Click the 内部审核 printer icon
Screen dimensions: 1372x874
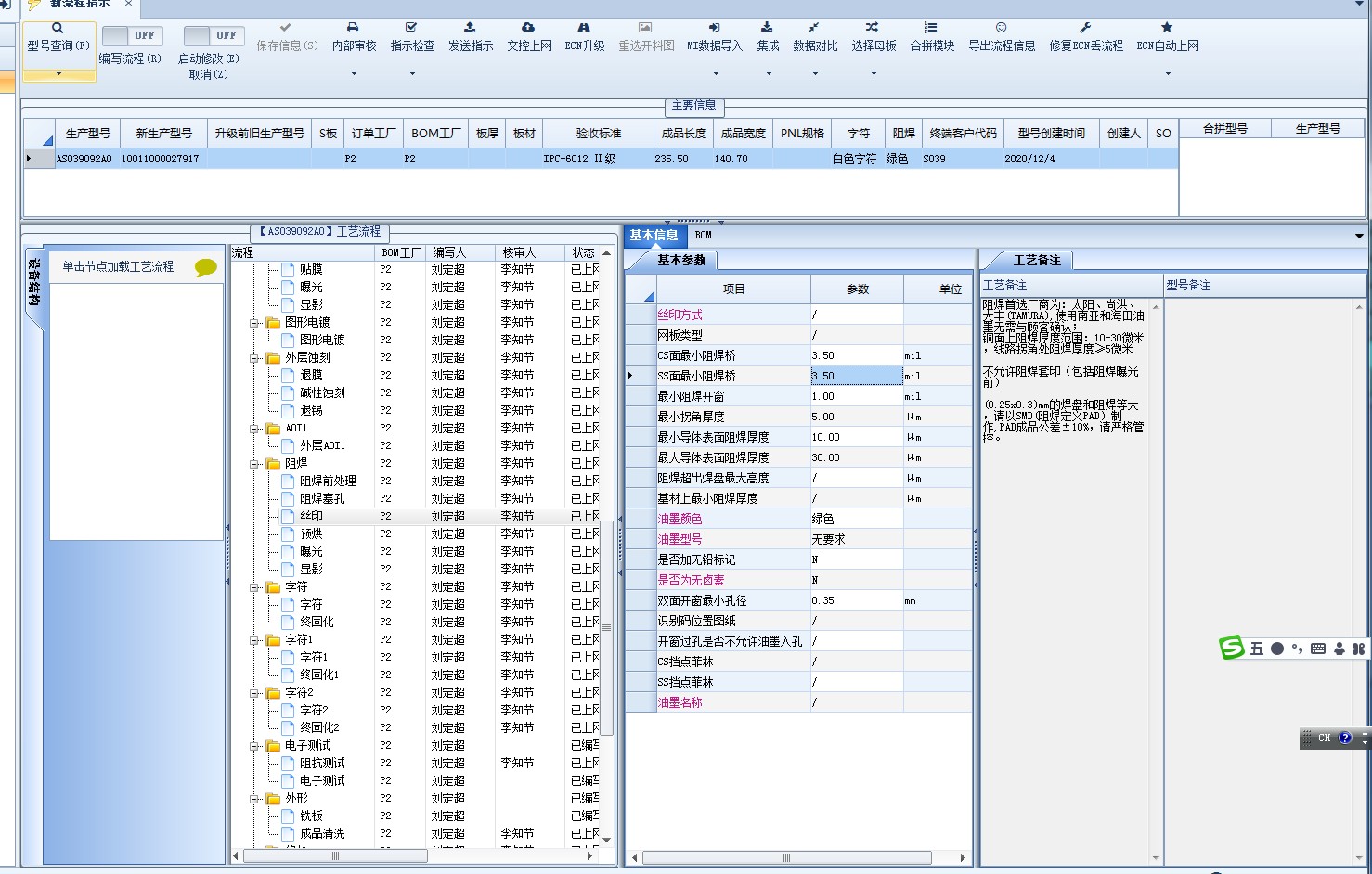coord(353,28)
